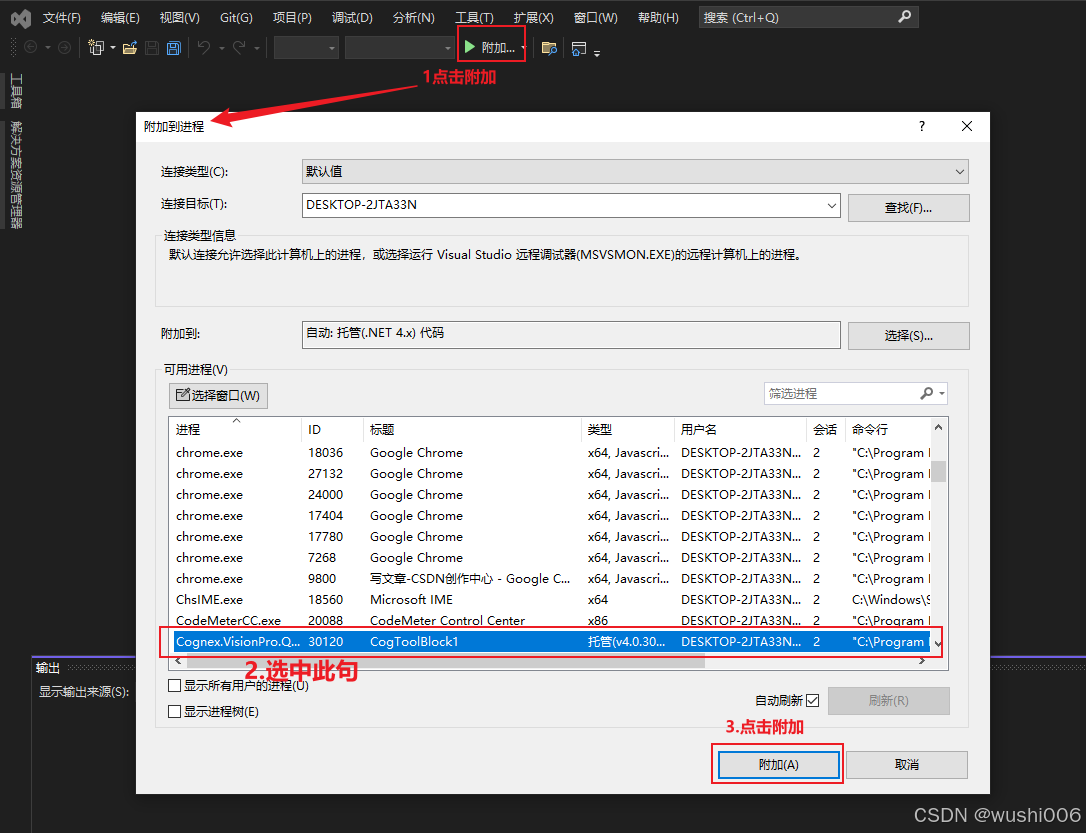
Task: Toggle 显示进程树 checkbox
Action: pyautogui.click(x=175, y=711)
